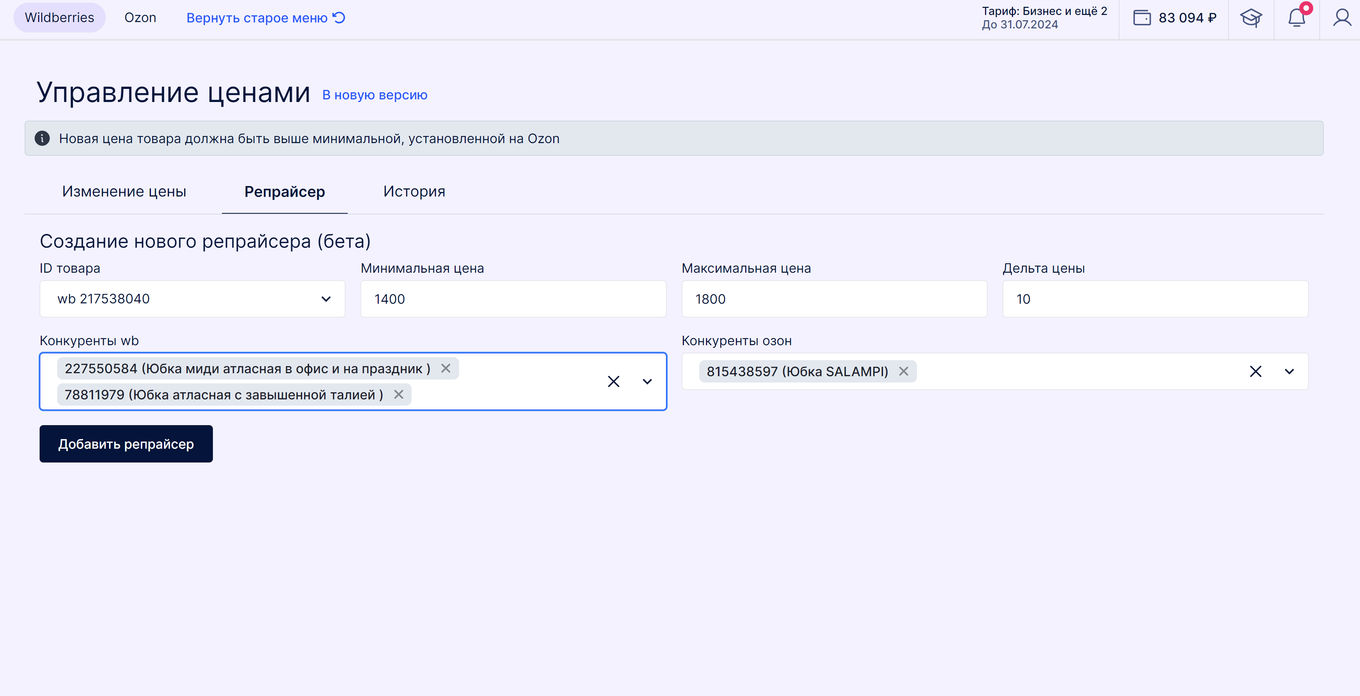Open the graduation cap training icon
Screen dimensions: 1360x696
[x=1251, y=18]
